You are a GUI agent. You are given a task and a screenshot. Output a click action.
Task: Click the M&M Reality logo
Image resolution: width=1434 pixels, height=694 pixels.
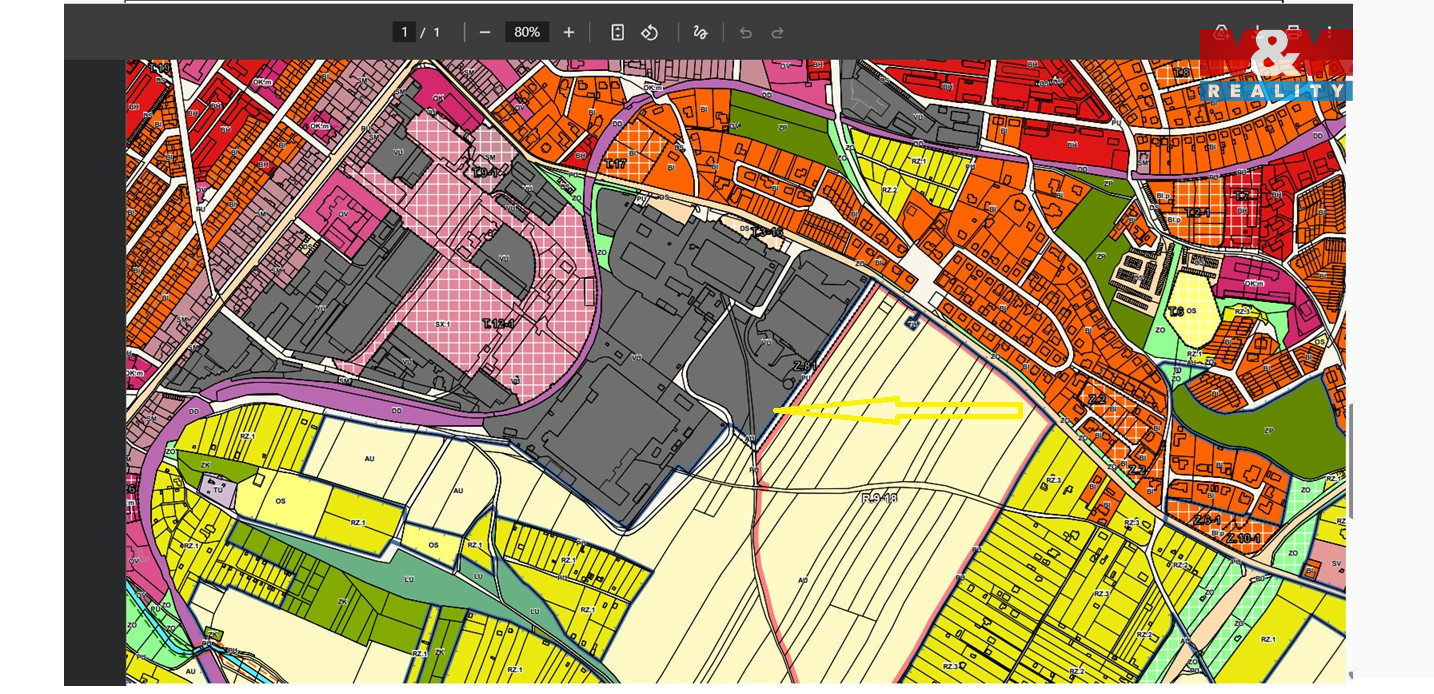point(1276,65)
